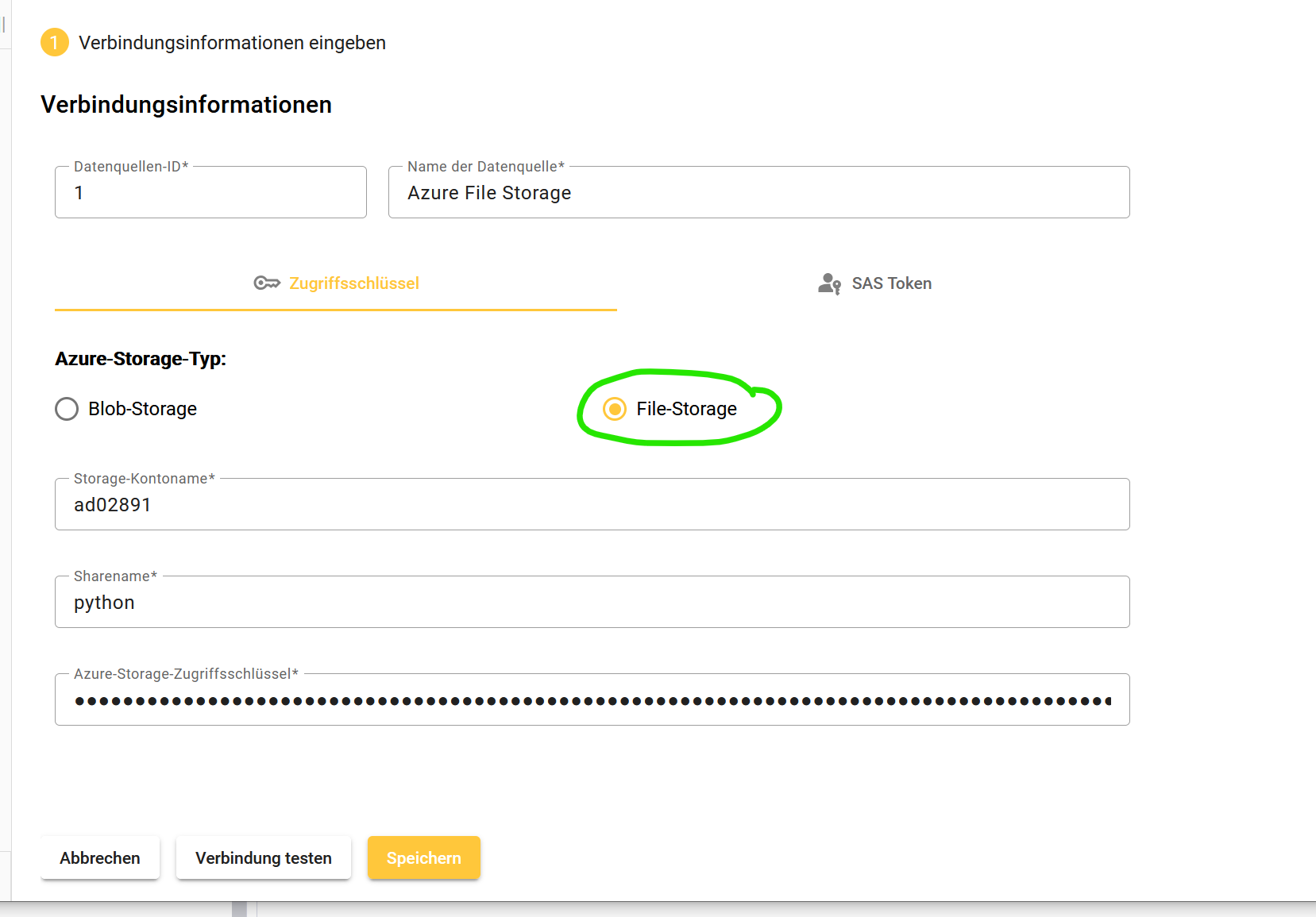Focus the Azure-Storage-Zugriffsschlüssel password field
This screenshot has width=1316, height=917.
click(592, 700)
